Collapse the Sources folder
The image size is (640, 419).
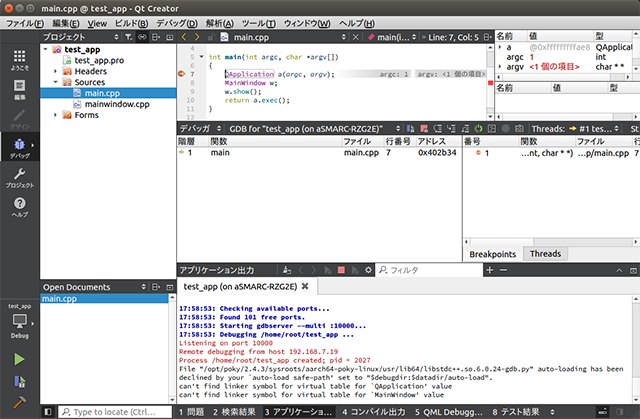click(x=56, y=82)
